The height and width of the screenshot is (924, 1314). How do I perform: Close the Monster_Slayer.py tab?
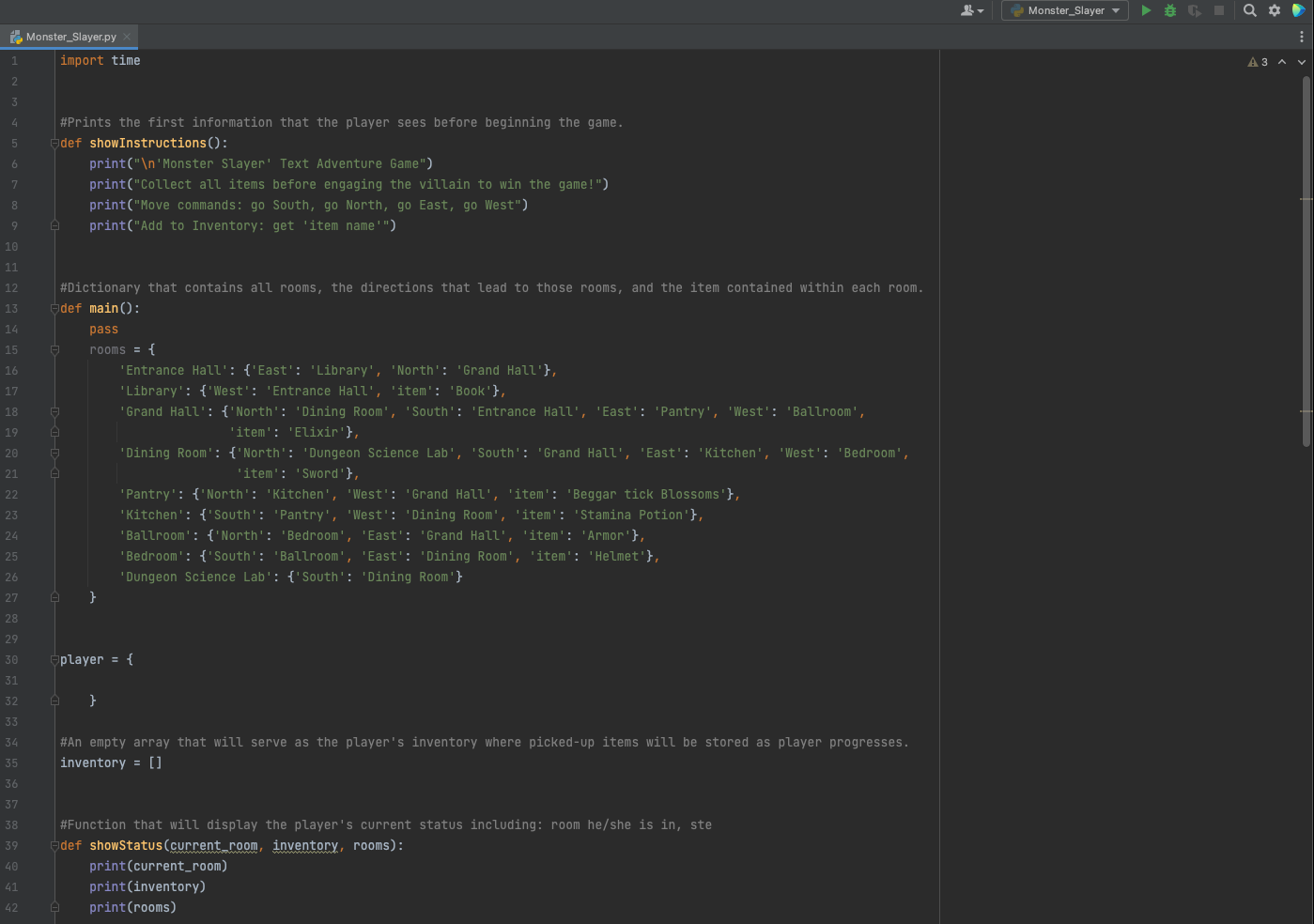pyautogui.click(x=127, y=36)
